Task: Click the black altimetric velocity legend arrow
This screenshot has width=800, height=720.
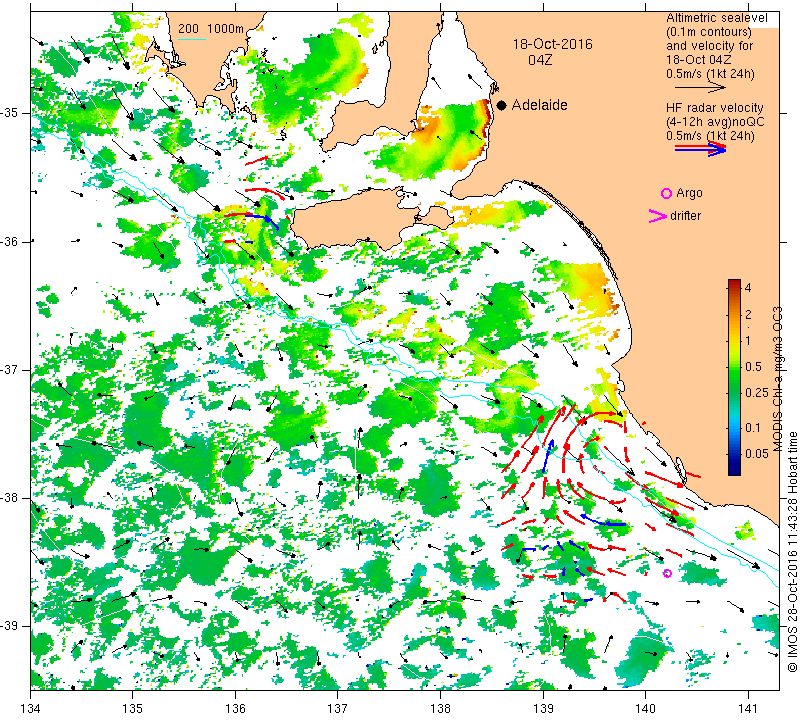Action: point(701,88)
